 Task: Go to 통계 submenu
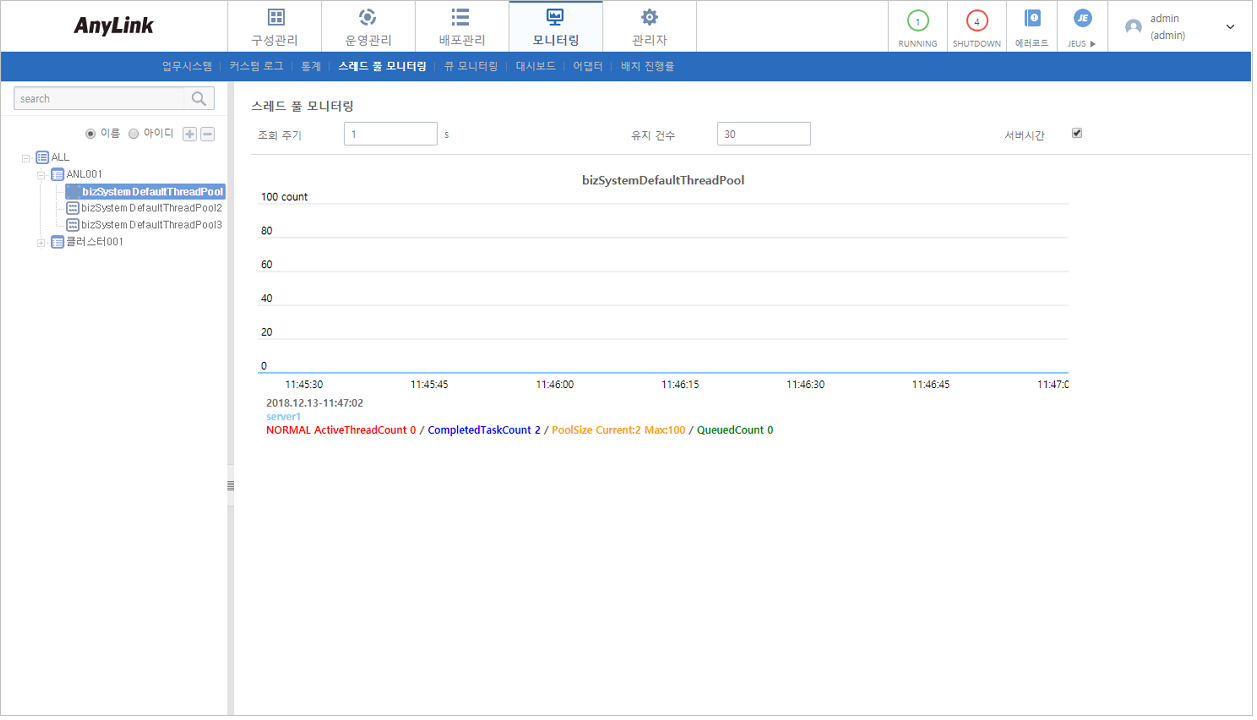pos(310,66)
